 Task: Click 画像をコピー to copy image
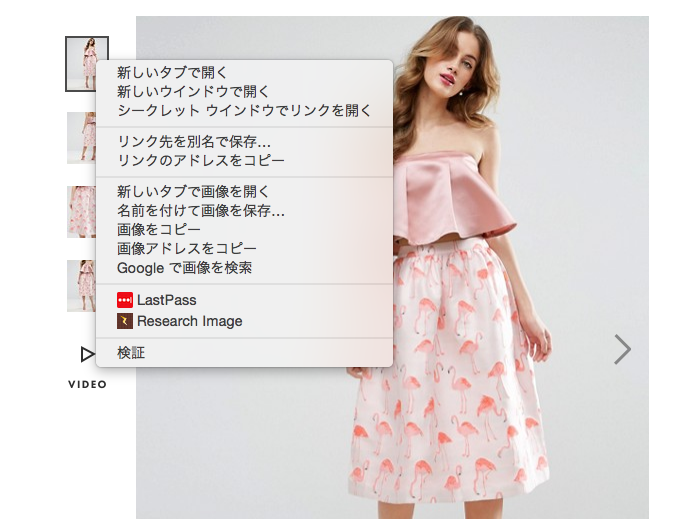pyautogui.click(x=158, y=229)
